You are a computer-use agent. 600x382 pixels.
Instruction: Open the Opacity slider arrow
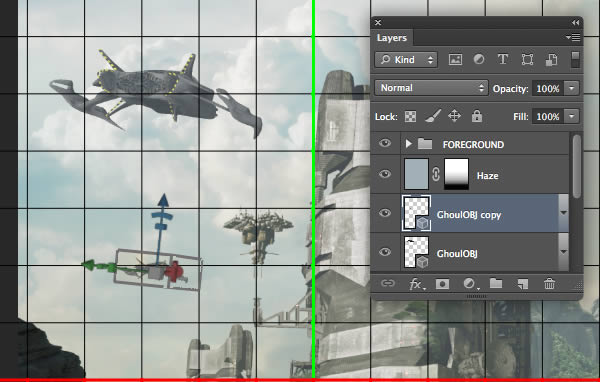[x=572, y=89]
